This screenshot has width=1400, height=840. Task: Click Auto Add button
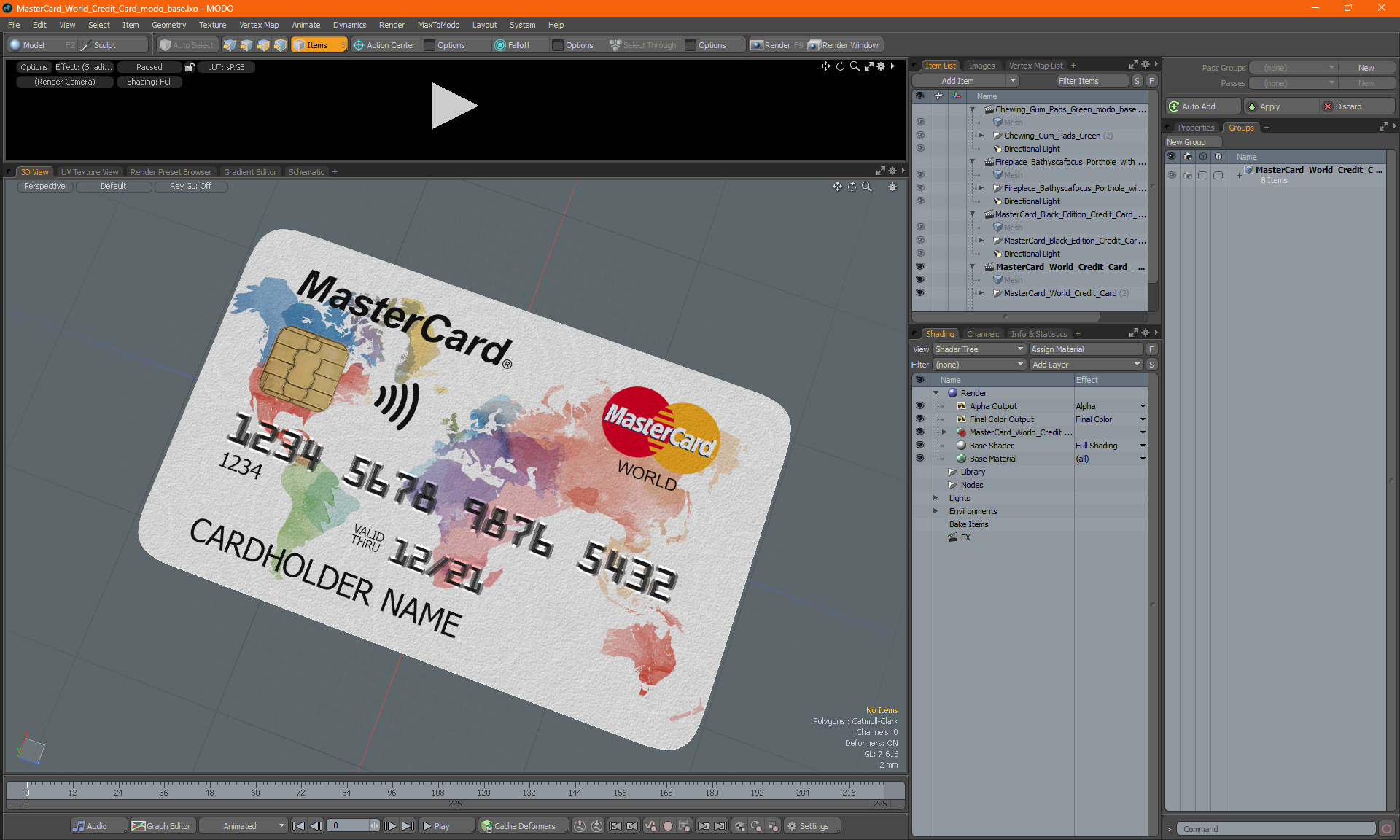point(1202,106)
